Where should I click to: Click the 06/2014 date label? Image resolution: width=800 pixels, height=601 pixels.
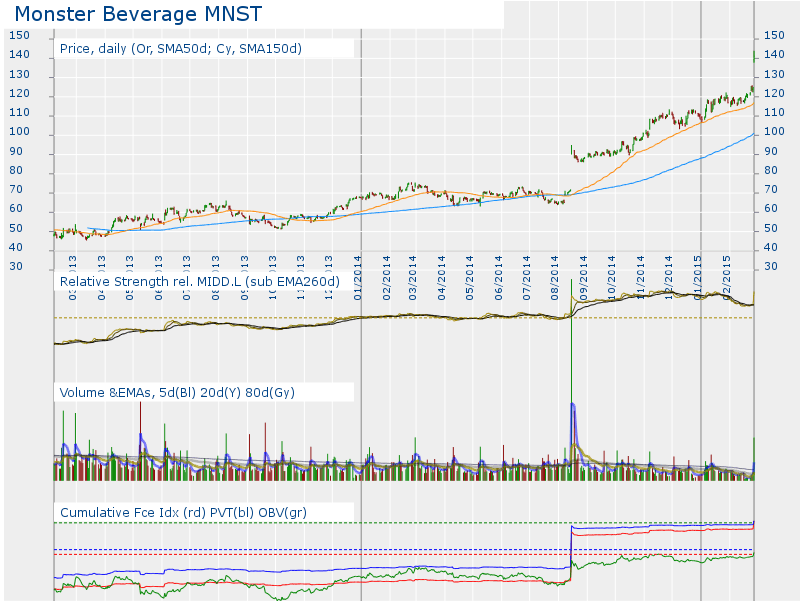498,278
